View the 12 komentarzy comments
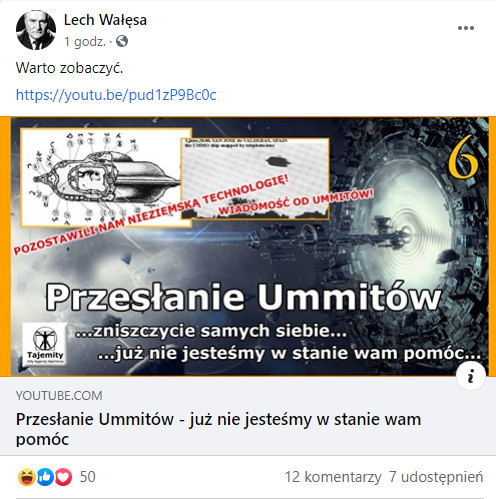 (x=333, y=477)
